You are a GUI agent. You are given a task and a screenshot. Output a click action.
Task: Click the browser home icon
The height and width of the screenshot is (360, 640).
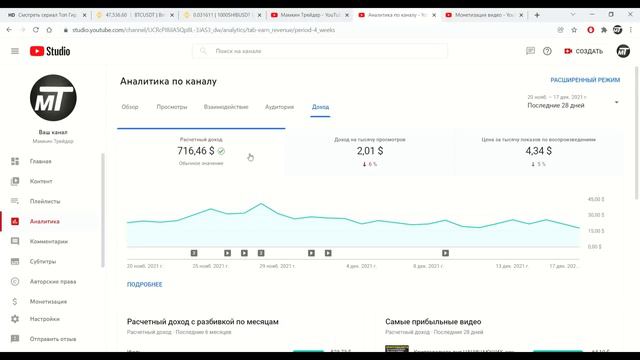[x=49, y=30]
